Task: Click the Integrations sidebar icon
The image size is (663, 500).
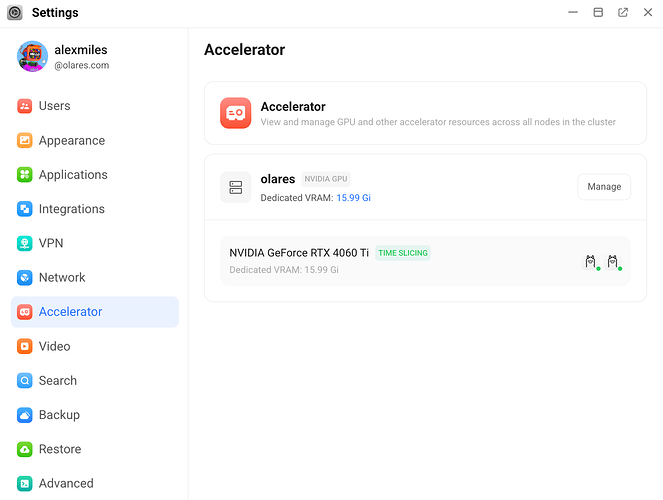Action: click(x=25, y=209)
